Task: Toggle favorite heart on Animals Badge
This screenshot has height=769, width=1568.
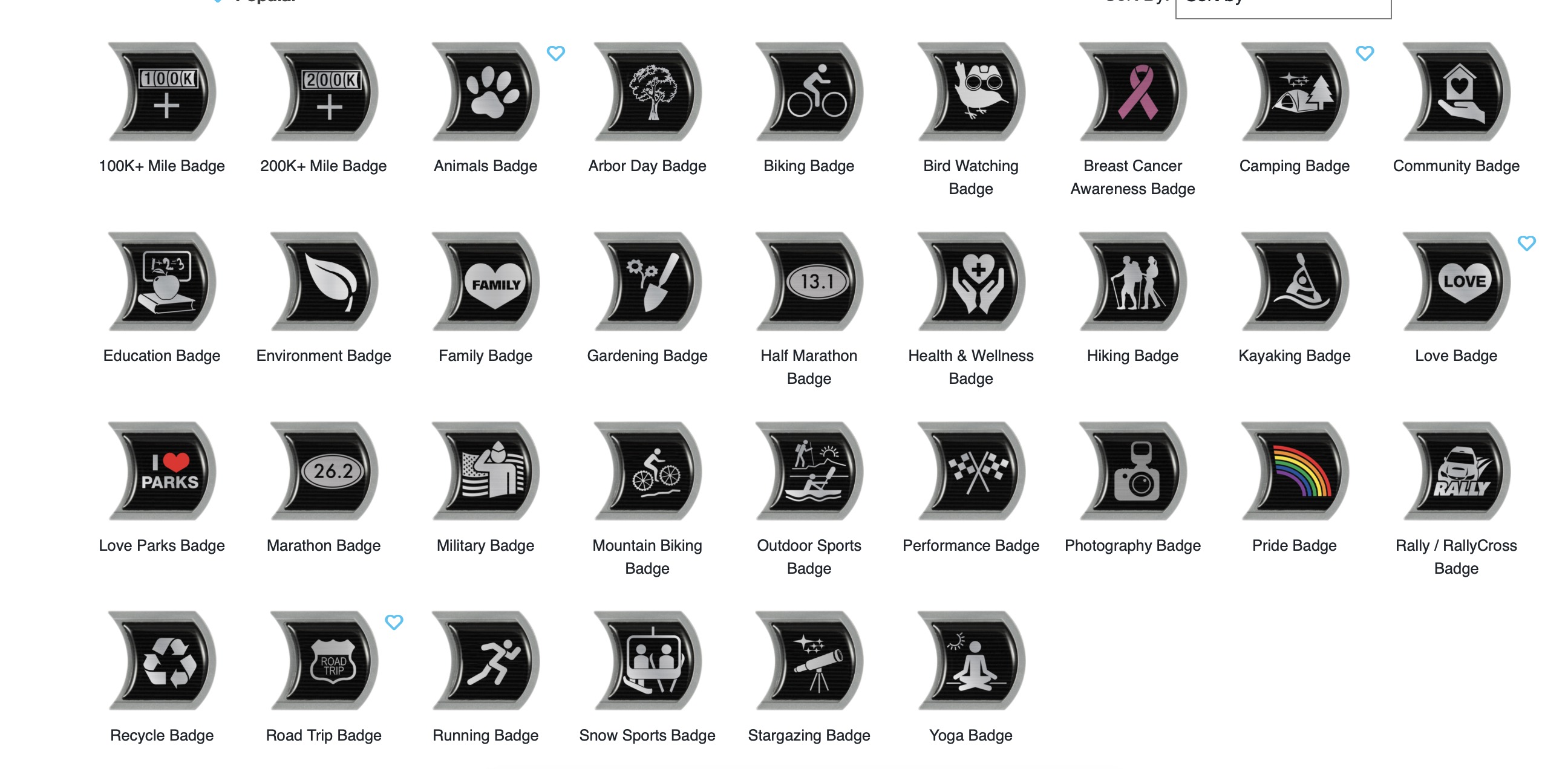Action: [556, 54]
